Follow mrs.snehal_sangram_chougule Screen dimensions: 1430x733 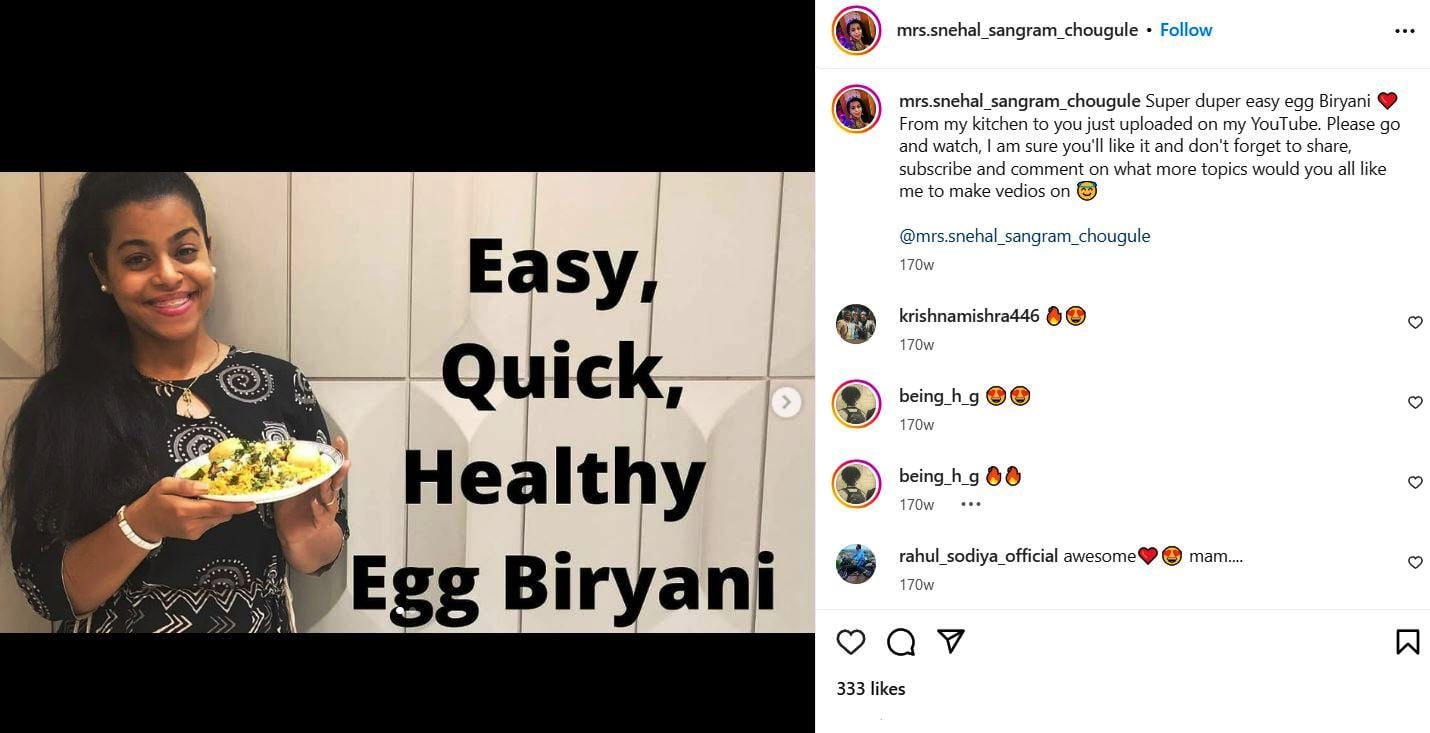coord(1186,30)
